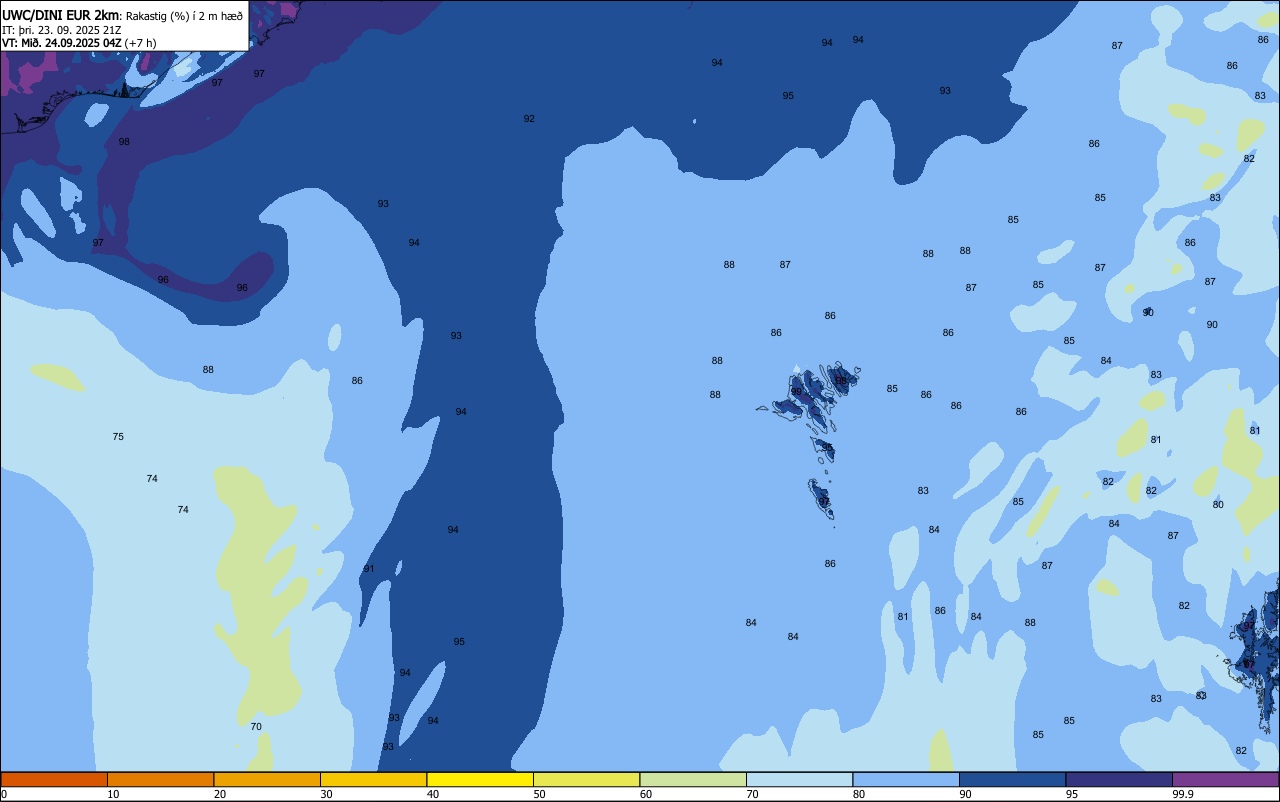
Task: Click the 'IT: þri. 23. 09. 2025 21Z' line
Action: 62,30
